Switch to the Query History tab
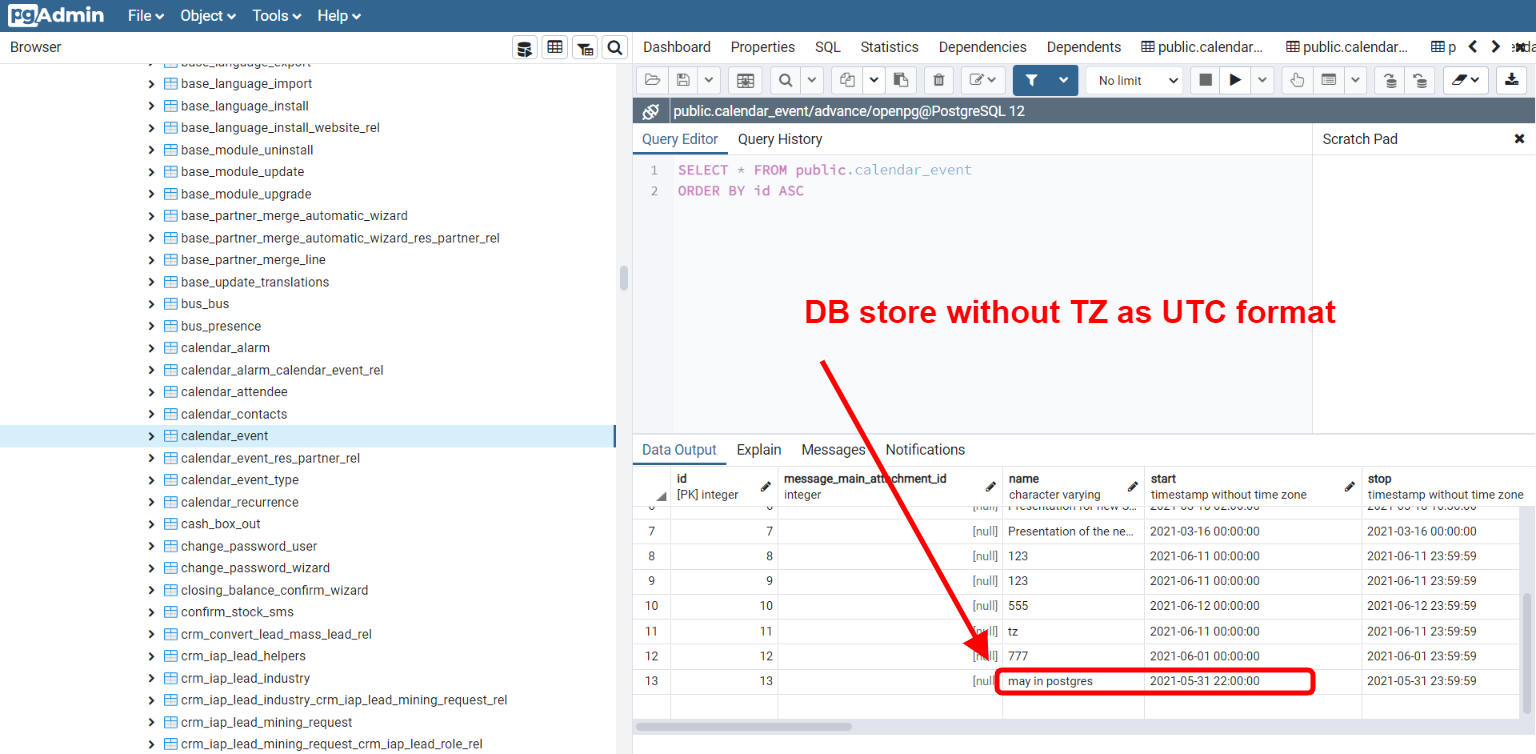1536x754 pixels. pos(780,139)
